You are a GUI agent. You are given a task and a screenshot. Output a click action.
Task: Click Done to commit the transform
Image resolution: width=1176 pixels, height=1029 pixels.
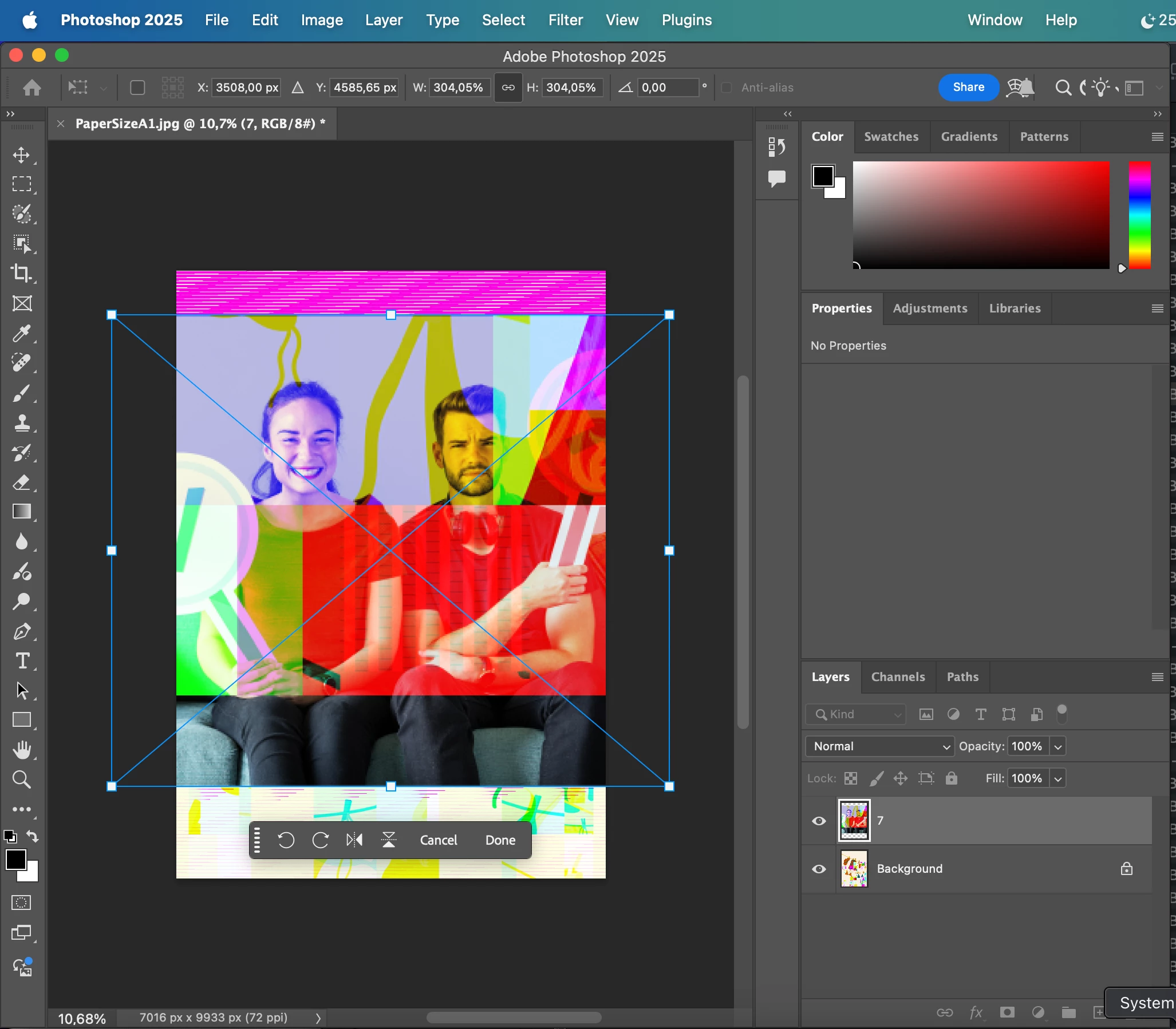click(x=500, y=840)
